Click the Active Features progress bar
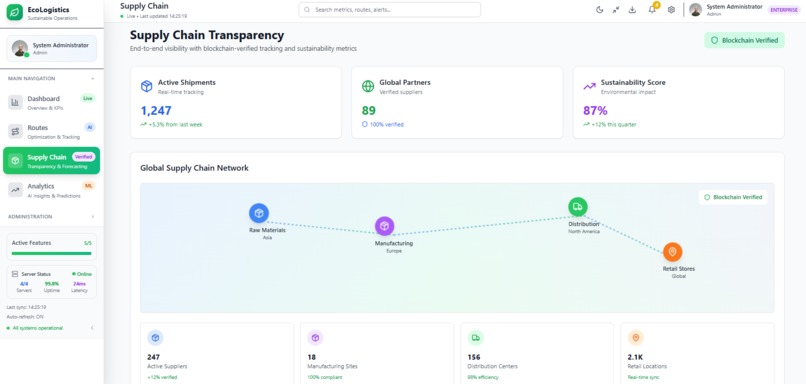The height and width of the screenshot is (384, 806). [x=51, y=253]
